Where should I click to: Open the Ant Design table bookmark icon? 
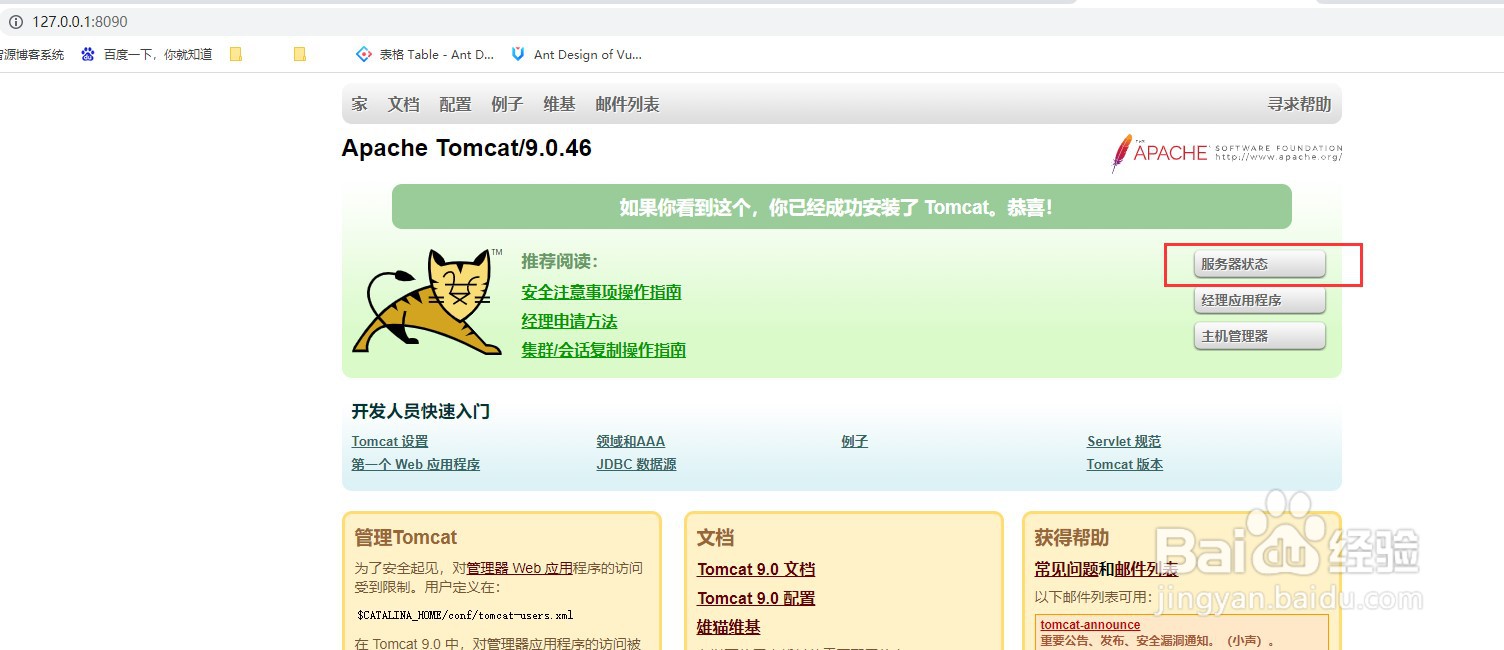[364, 54]
